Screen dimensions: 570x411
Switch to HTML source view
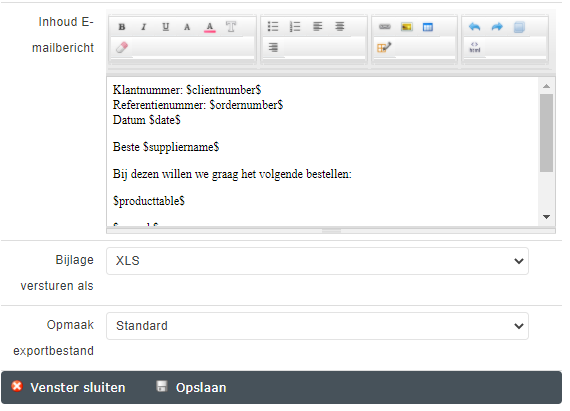[x=475, y=48]
